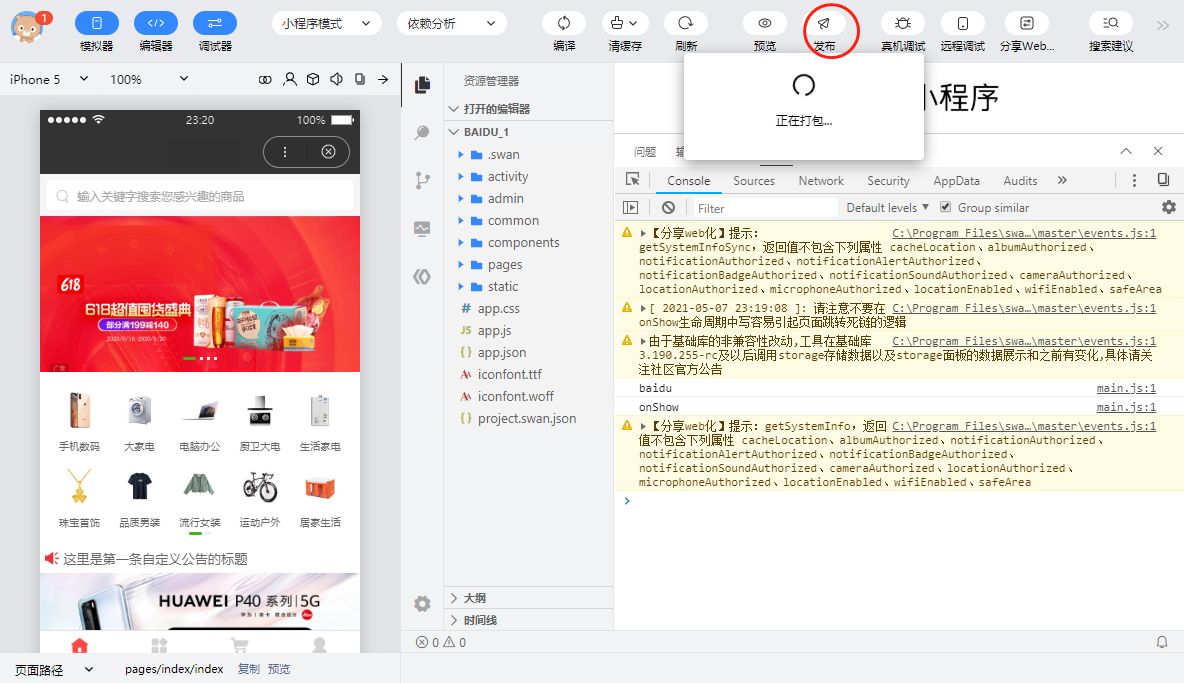
Task: Click the Copy (复制) page path link
Action: pyautogui.click(x=248, y=669)
